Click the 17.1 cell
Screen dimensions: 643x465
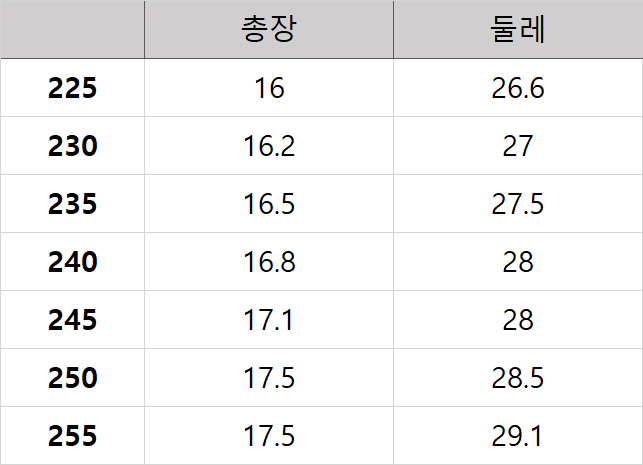point(269,320)
